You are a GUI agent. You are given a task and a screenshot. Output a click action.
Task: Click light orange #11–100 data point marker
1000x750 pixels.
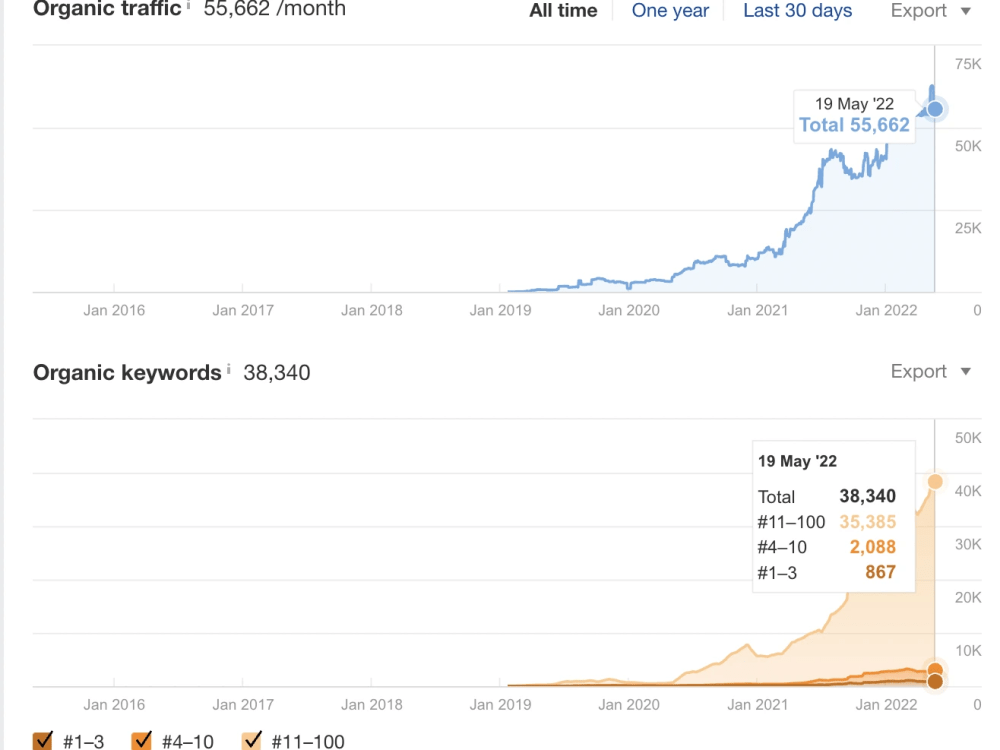pyautogui.click(x=935, y=482)
